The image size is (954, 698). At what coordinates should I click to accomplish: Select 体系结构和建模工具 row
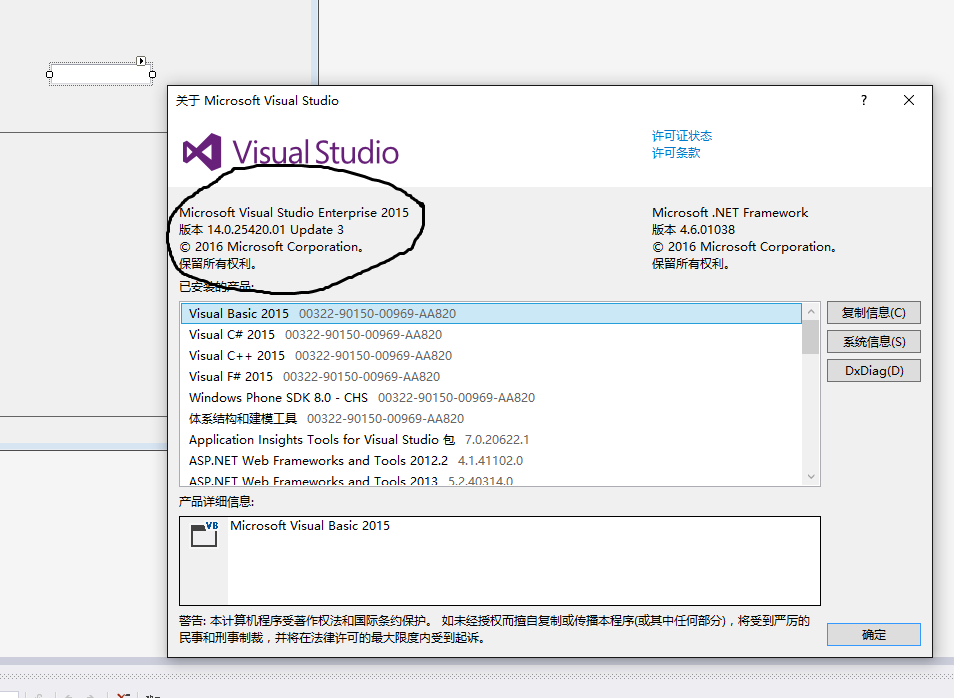coord(491,419)
